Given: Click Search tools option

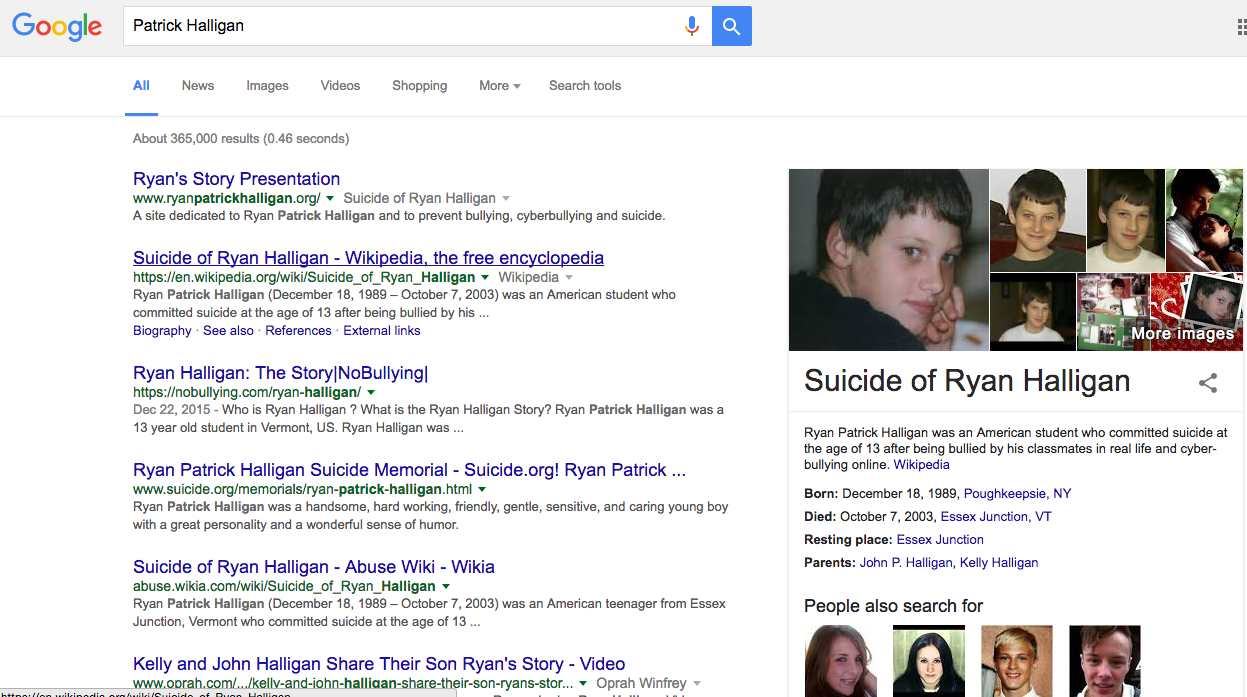Looking at the screenshot, I should [585, 86].
